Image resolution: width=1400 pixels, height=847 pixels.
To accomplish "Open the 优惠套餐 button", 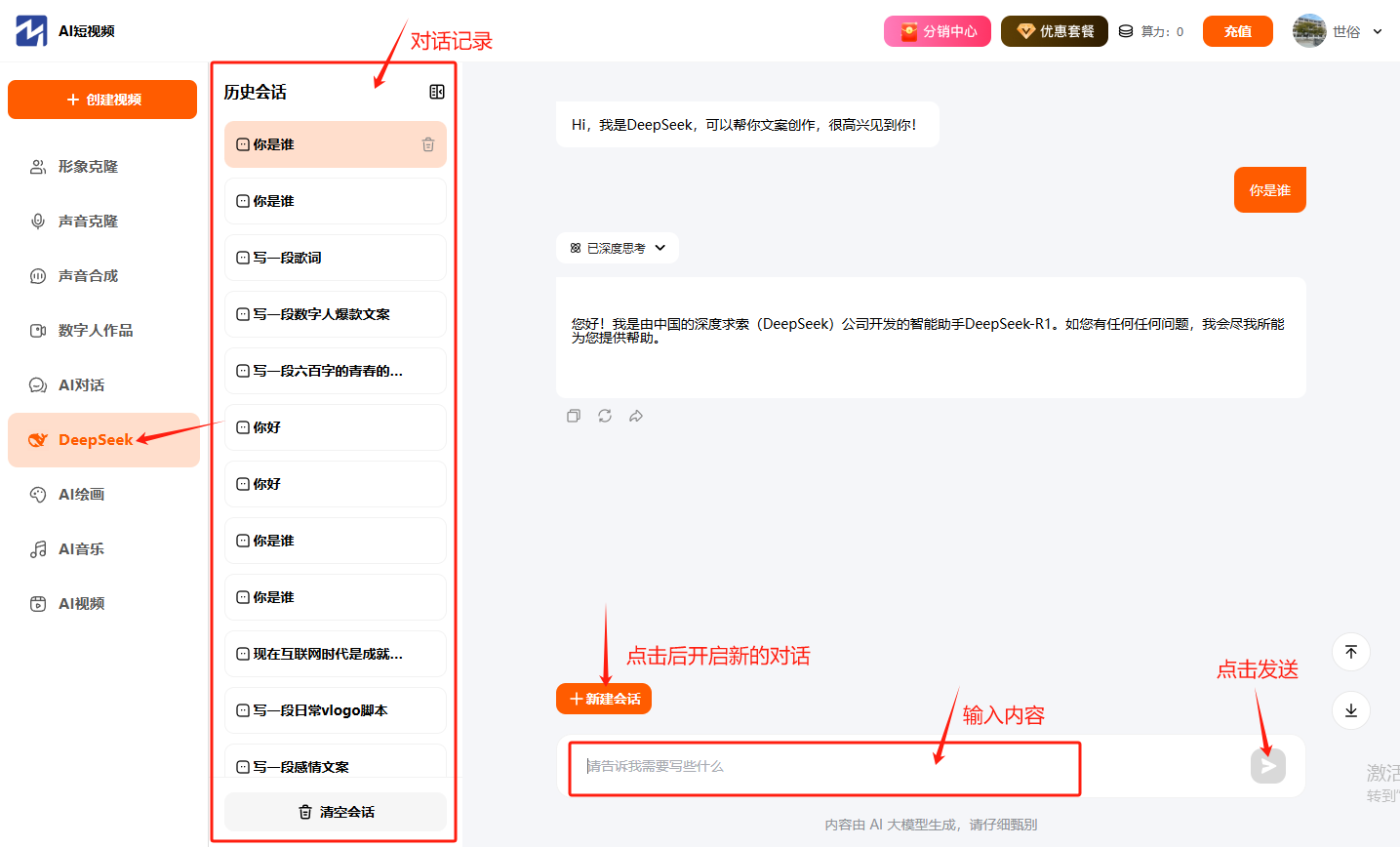I will click(1055, 31).
